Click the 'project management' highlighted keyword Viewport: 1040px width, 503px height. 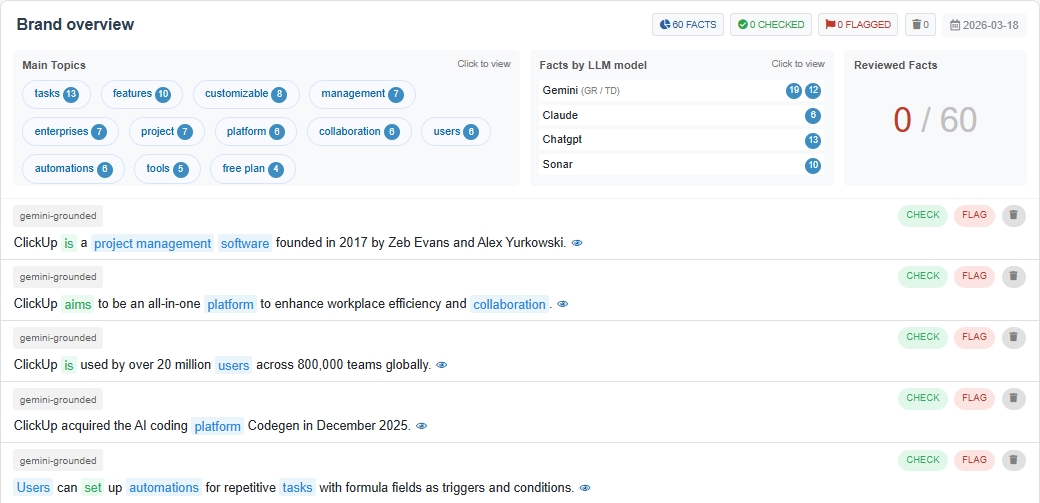point(153,244)
